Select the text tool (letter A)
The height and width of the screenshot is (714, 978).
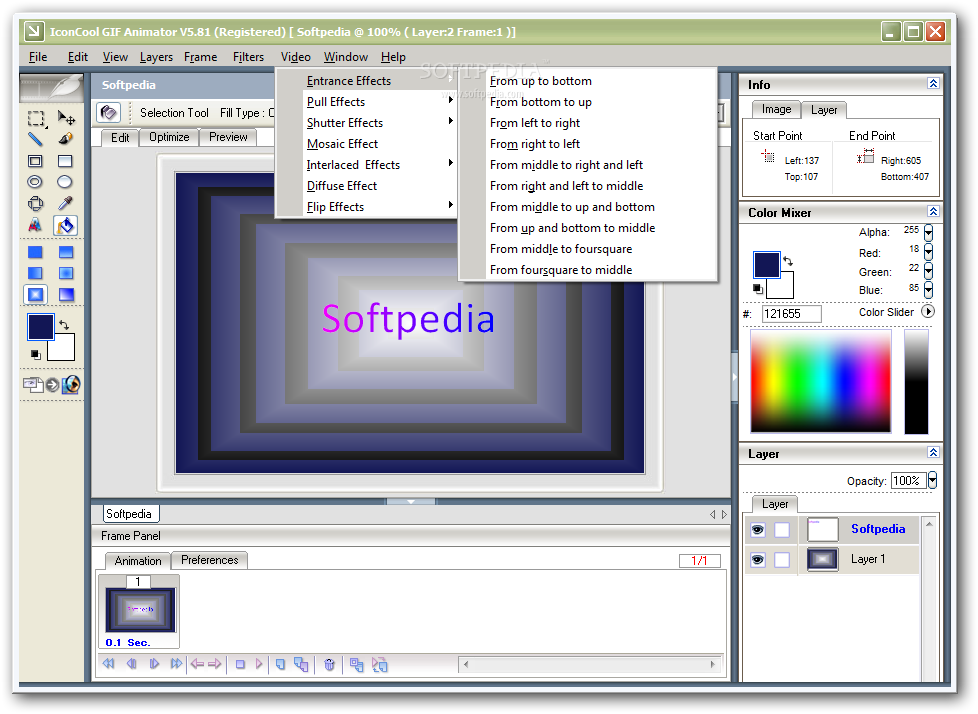36,224
